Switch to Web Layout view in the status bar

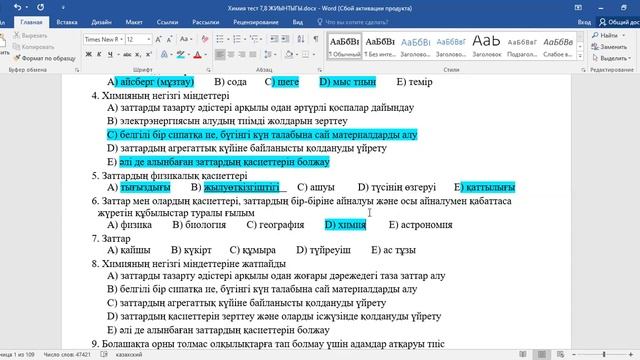(x=560, y=354)
